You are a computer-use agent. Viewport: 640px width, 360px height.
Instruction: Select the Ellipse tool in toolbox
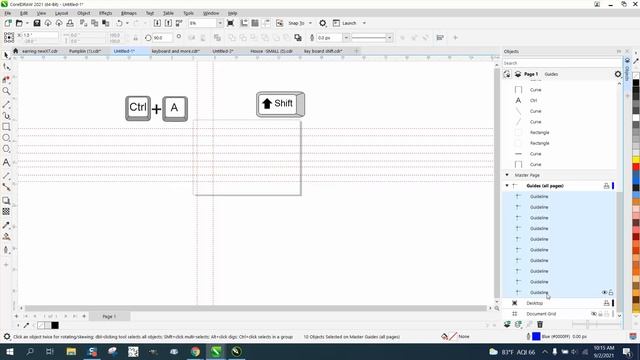[x=6, y=138]
